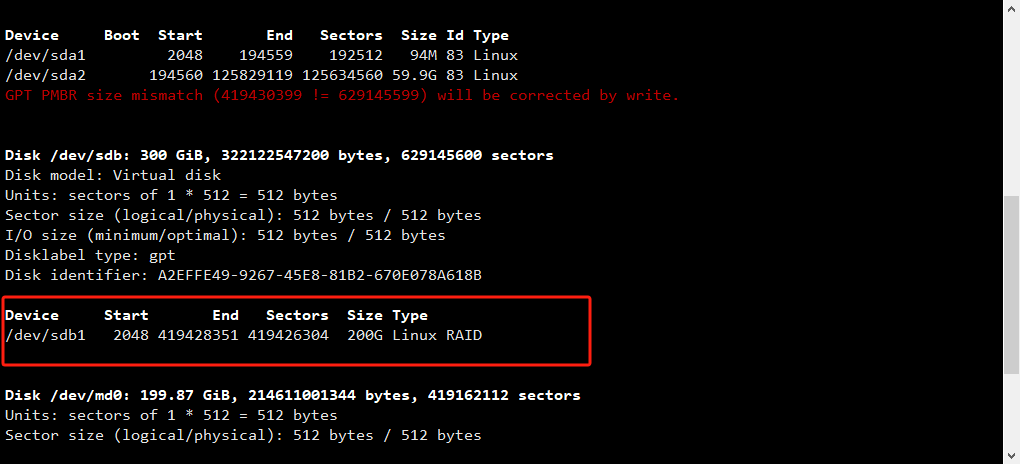Click the vertical scrollbar thumb

[1011, 284]
